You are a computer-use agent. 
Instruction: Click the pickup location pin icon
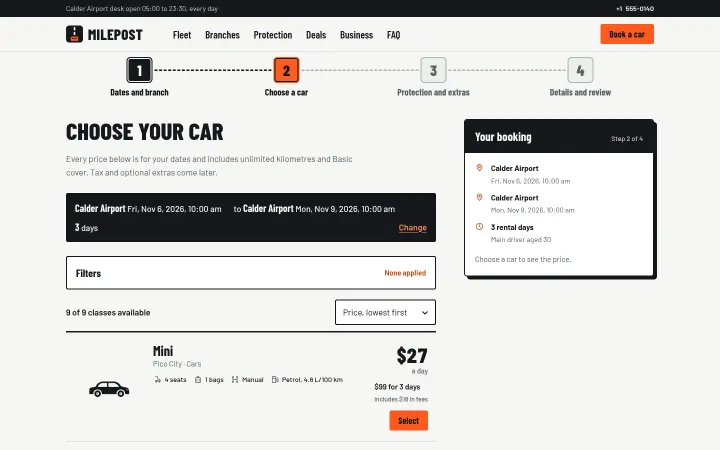[479, 168]
